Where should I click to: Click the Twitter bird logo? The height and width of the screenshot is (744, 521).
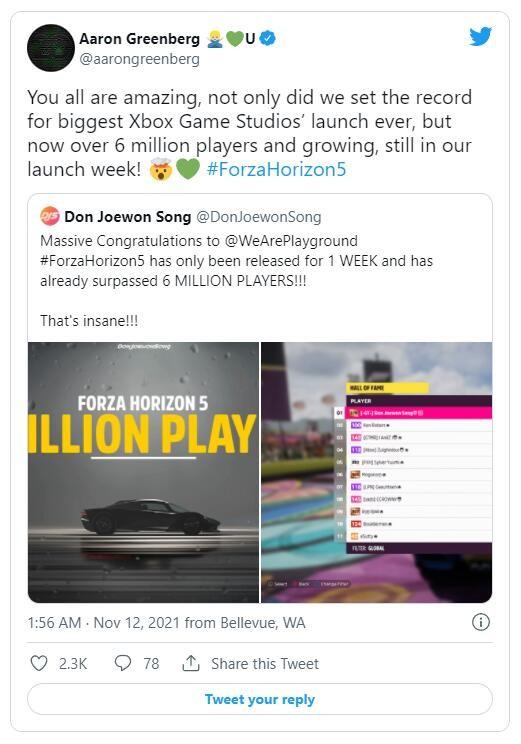[x=480, y=37]
